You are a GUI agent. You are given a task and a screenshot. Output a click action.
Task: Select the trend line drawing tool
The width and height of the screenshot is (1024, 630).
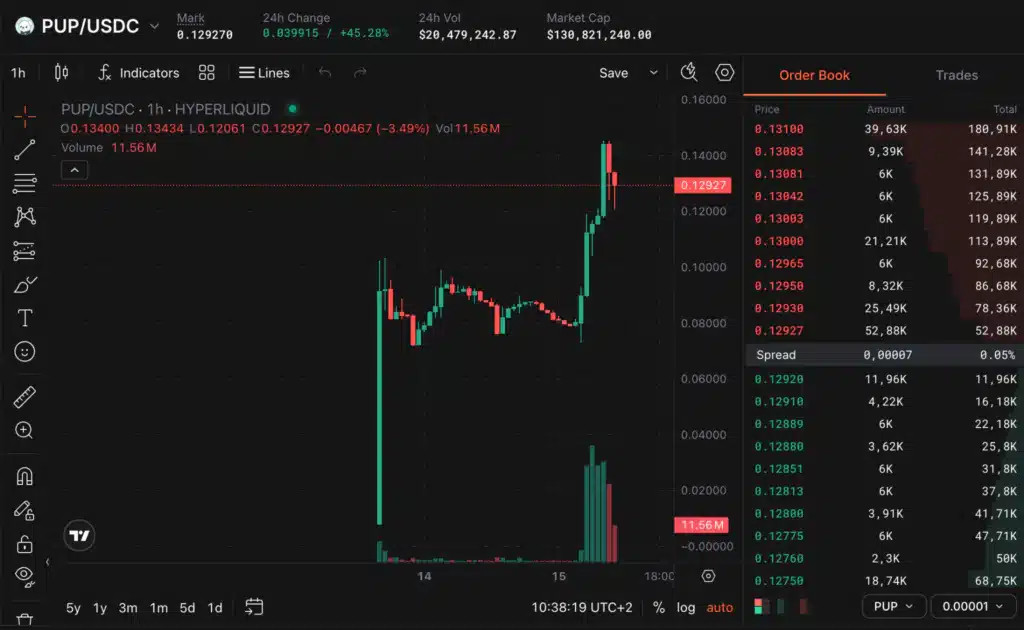point(25,150)
